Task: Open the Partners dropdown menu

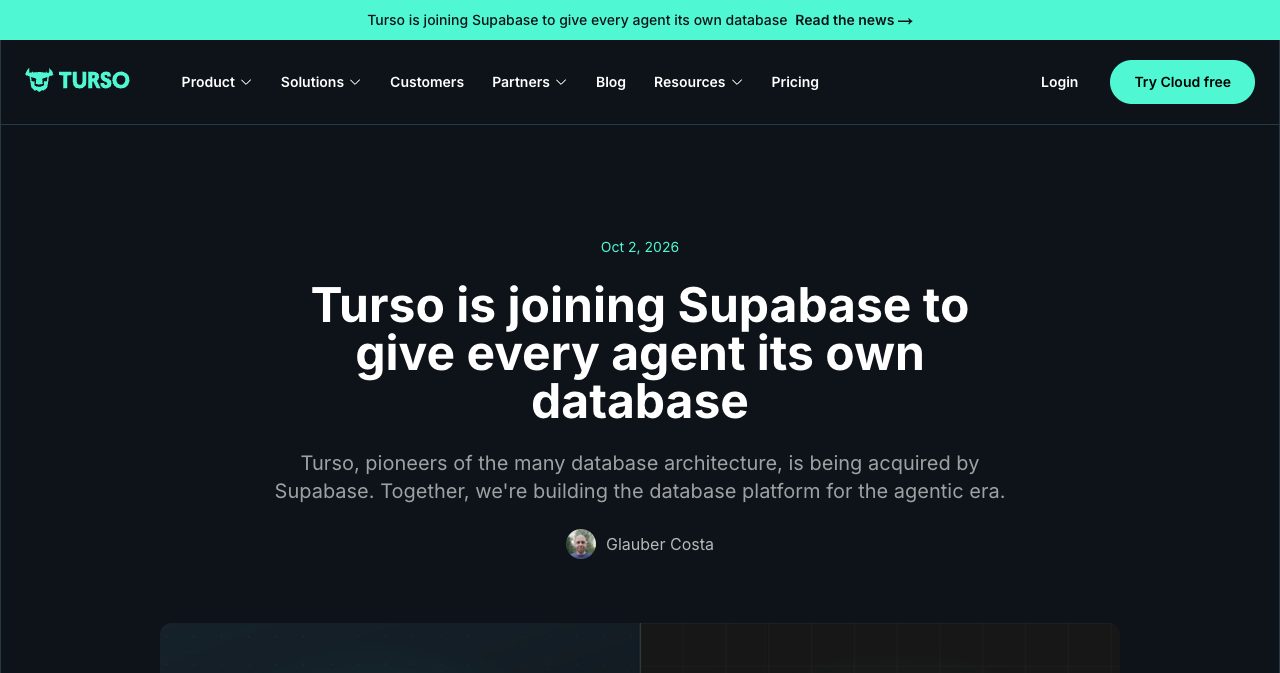Action: tap(529, 82)
